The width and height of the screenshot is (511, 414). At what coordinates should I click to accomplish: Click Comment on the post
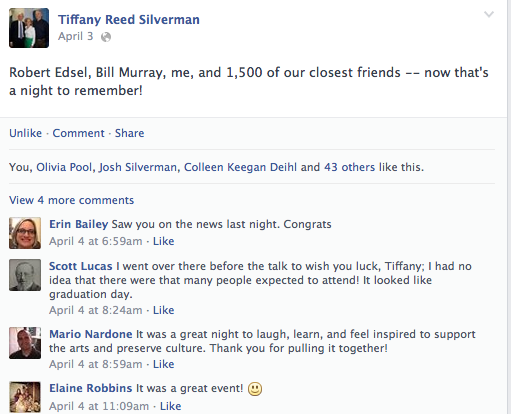tap(78, 133)
